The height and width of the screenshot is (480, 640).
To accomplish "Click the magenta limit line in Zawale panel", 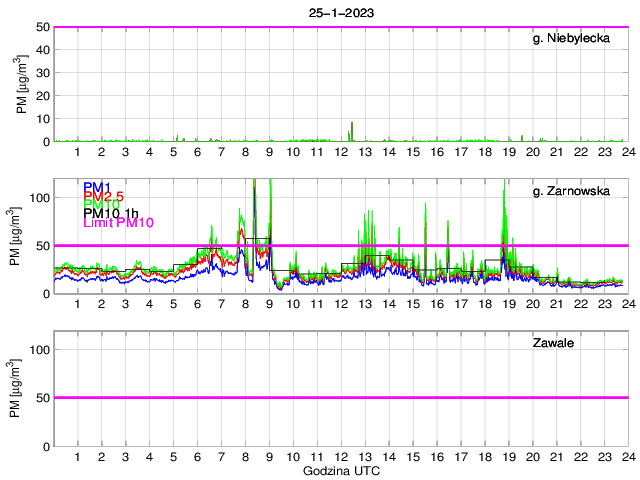I will [340, 398].
